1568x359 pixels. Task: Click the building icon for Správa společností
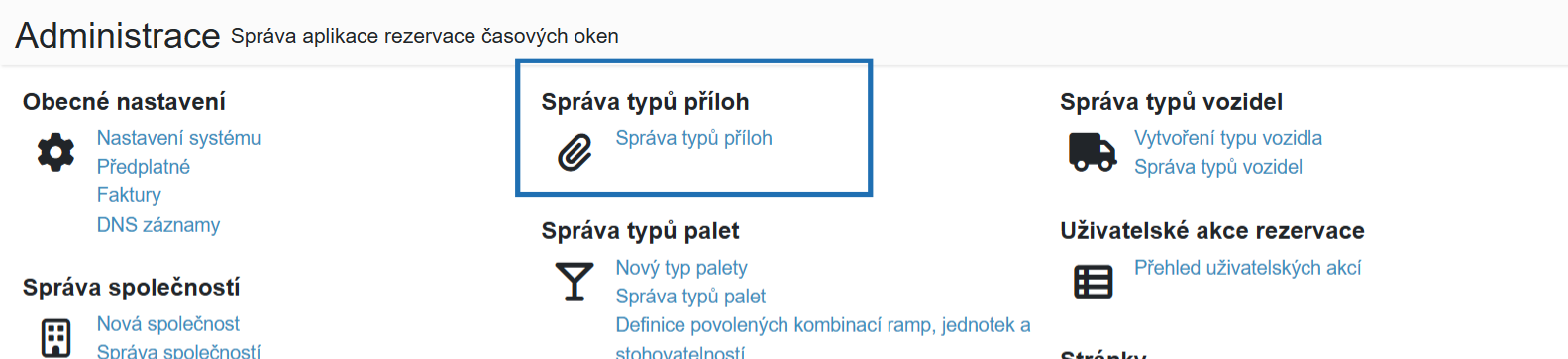(x=55, y=338)
